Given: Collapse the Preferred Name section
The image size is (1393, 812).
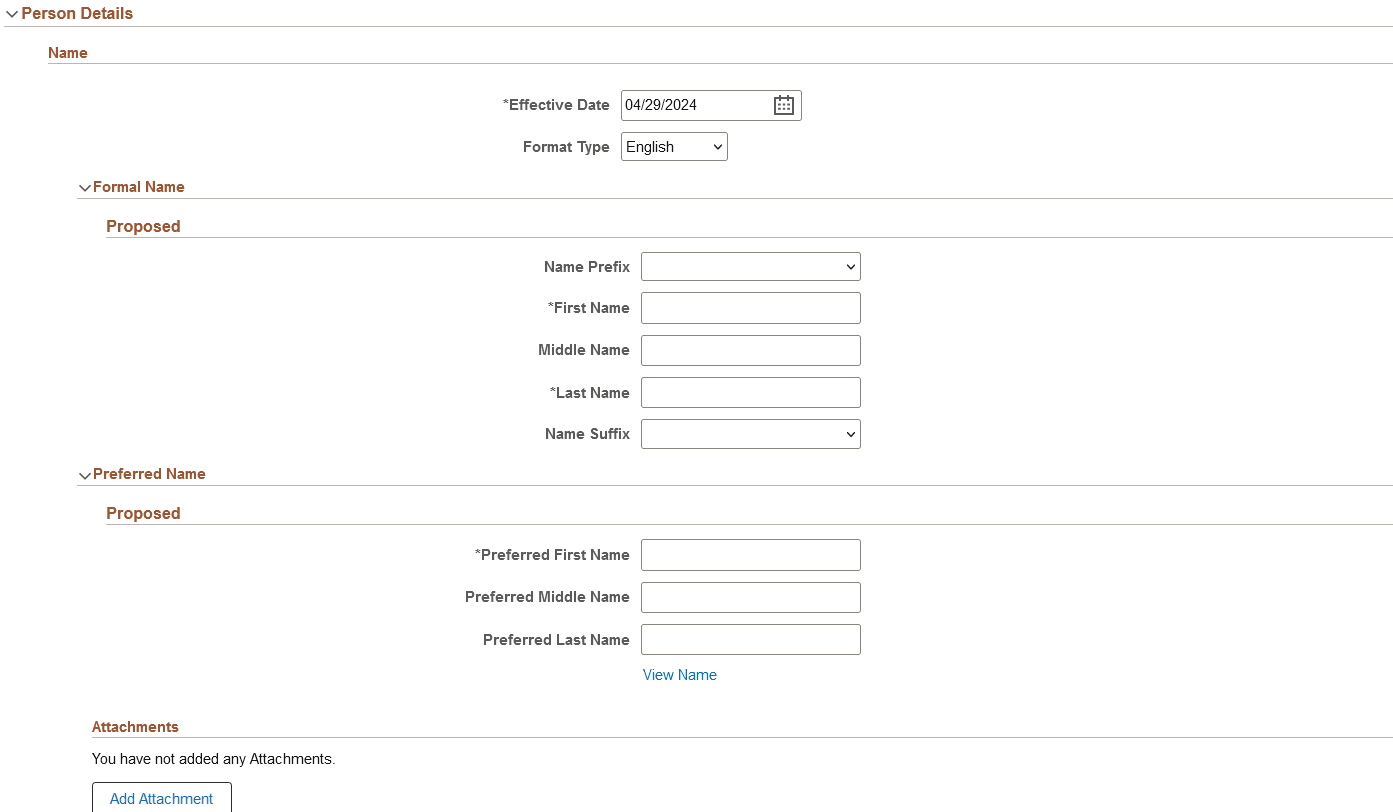Looking at the screenshot, I should tap(85, 474).
